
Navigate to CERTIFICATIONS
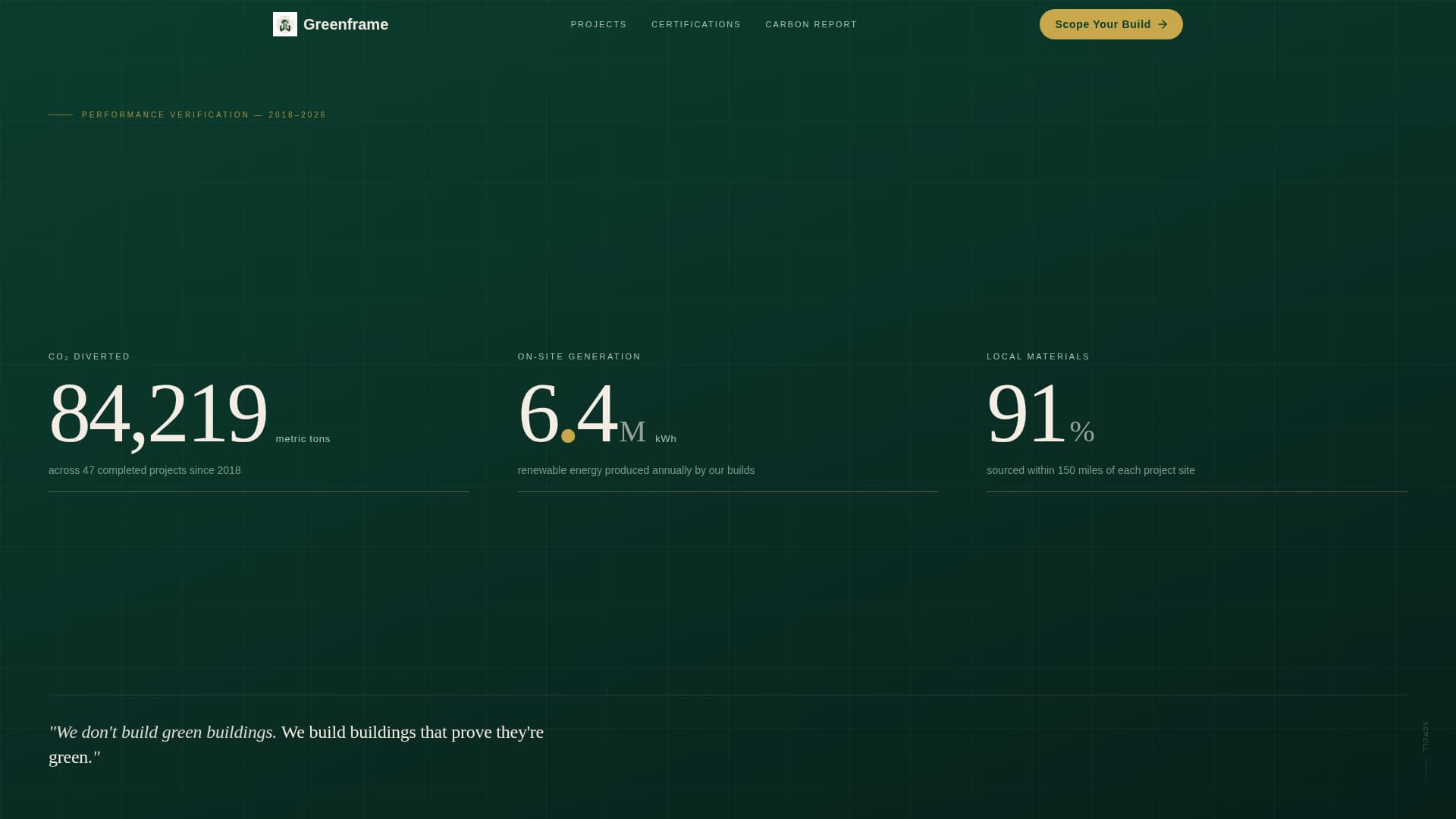pos(695,24)
